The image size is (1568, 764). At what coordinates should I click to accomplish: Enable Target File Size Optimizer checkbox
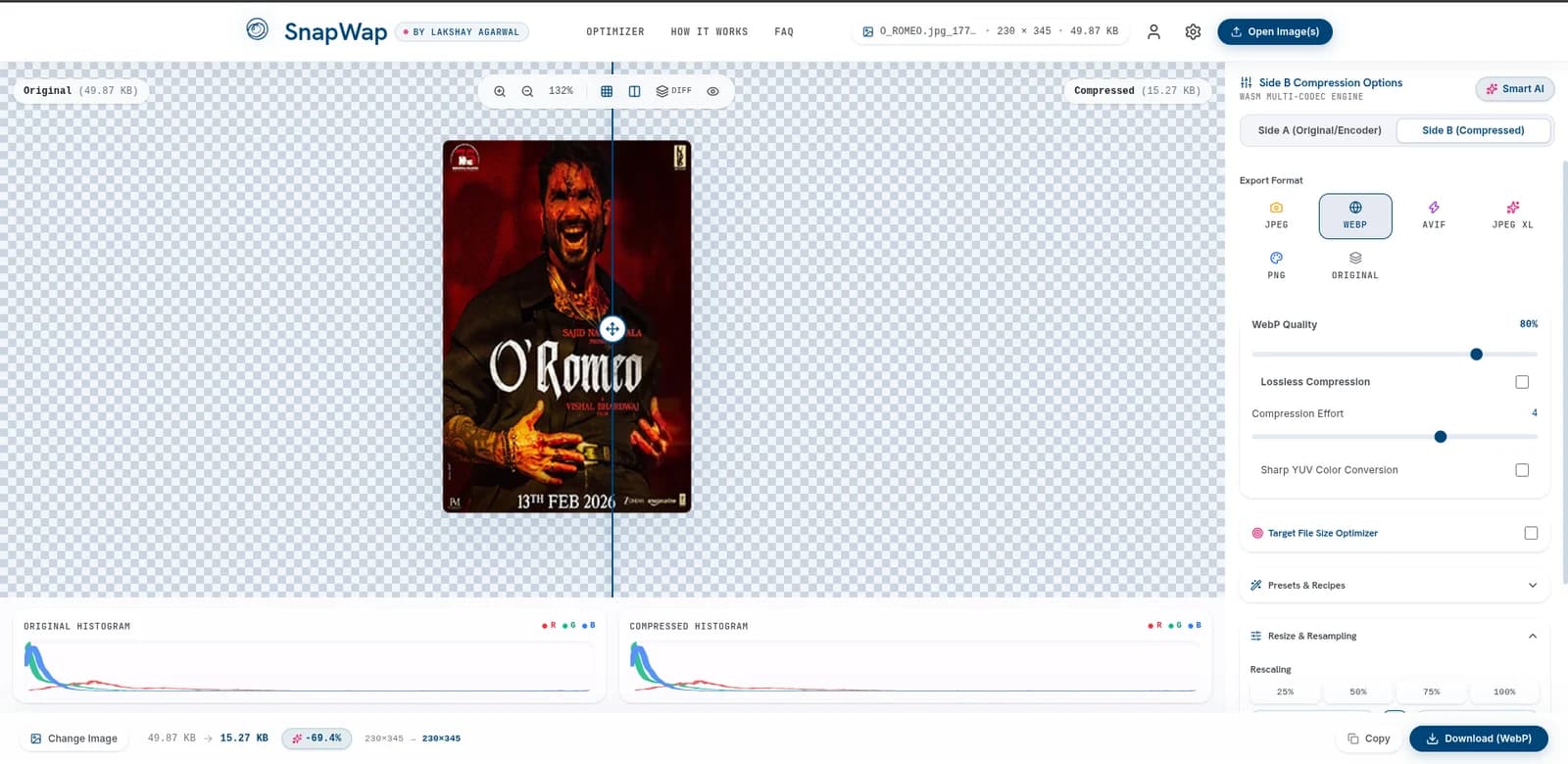(x=1531, y=533)
